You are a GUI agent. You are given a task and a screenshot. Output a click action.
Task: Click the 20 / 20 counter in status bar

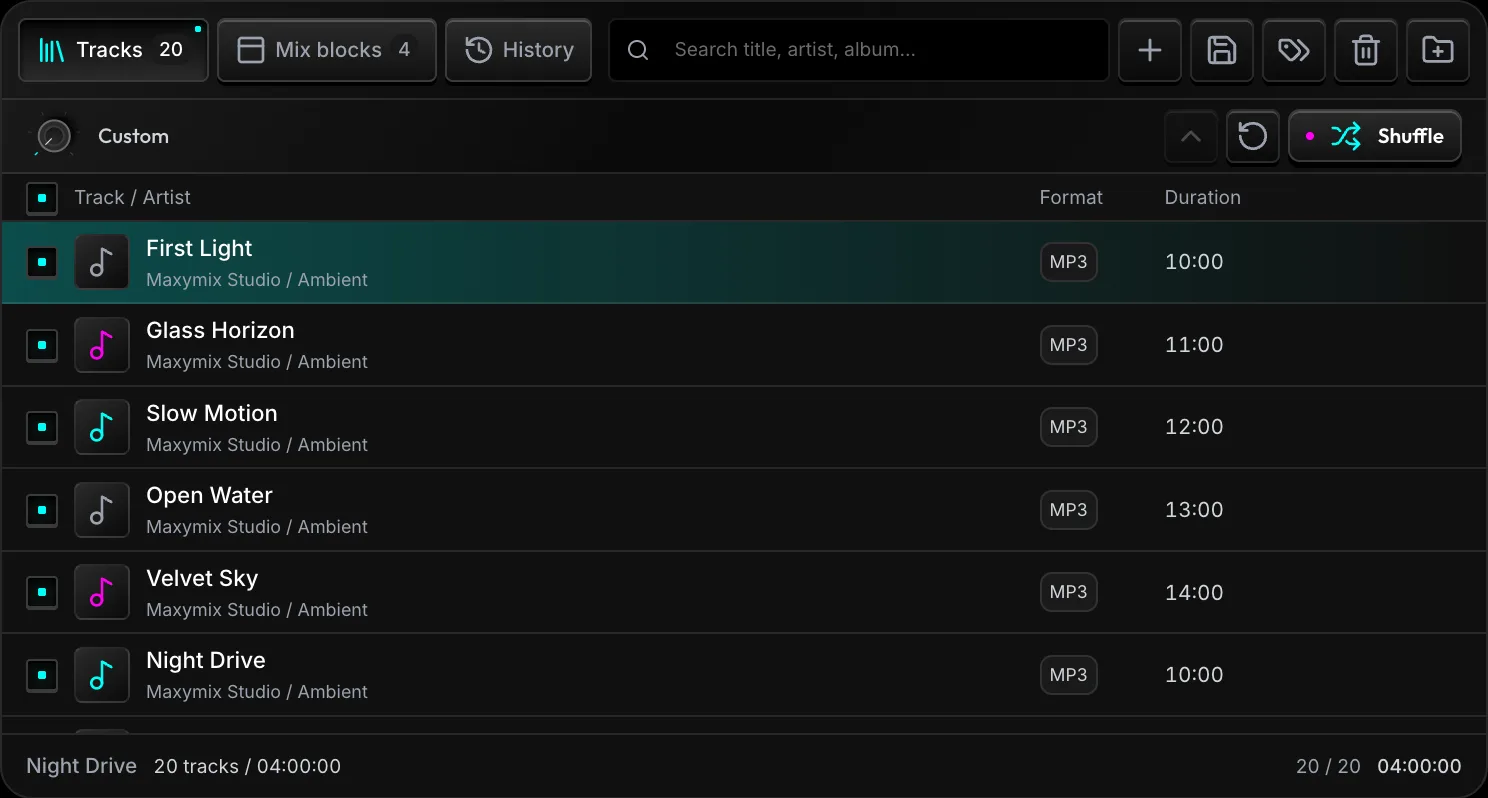(x=1328, y=766)
